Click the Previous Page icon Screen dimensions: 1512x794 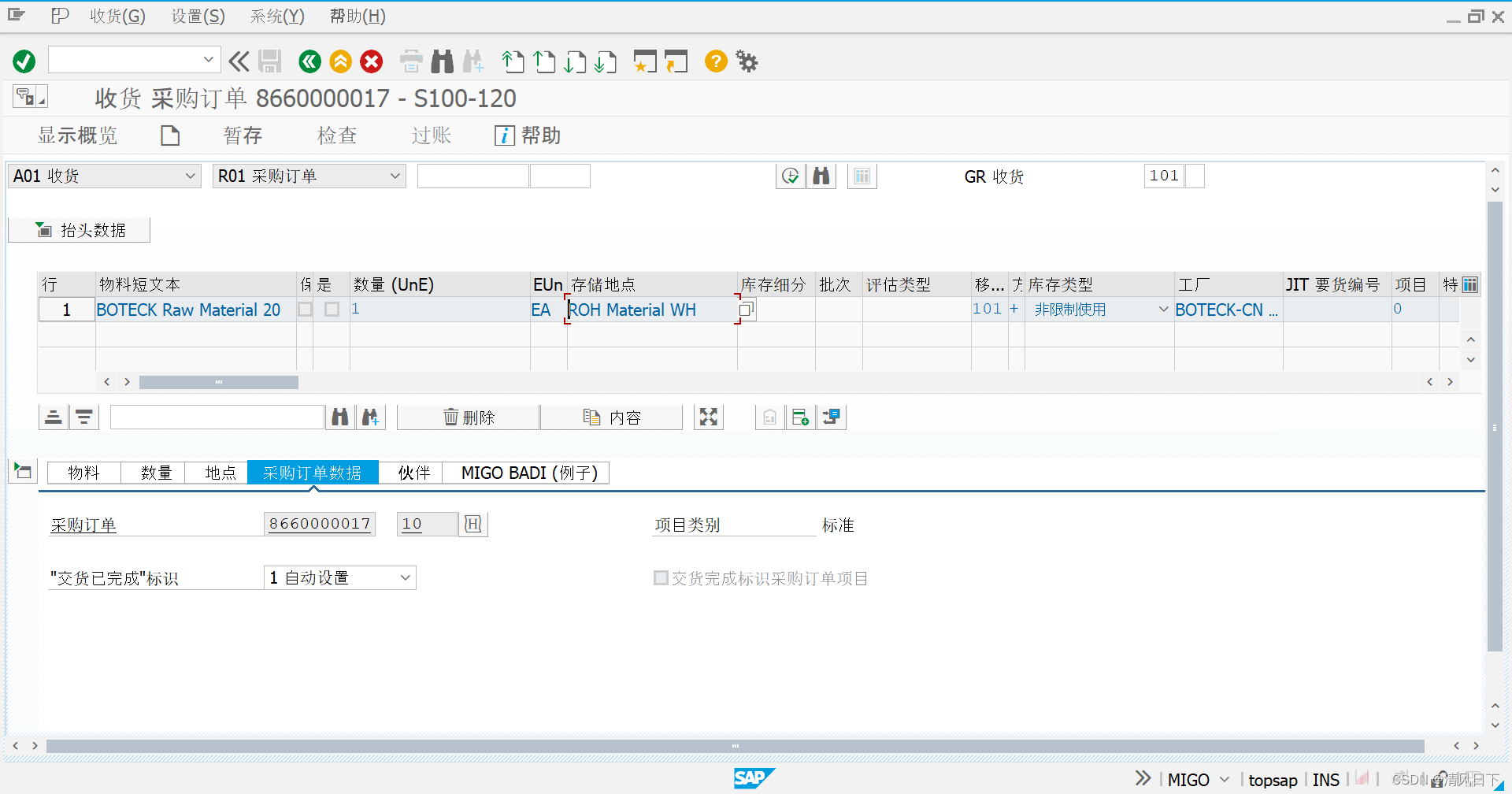[544, 61]
